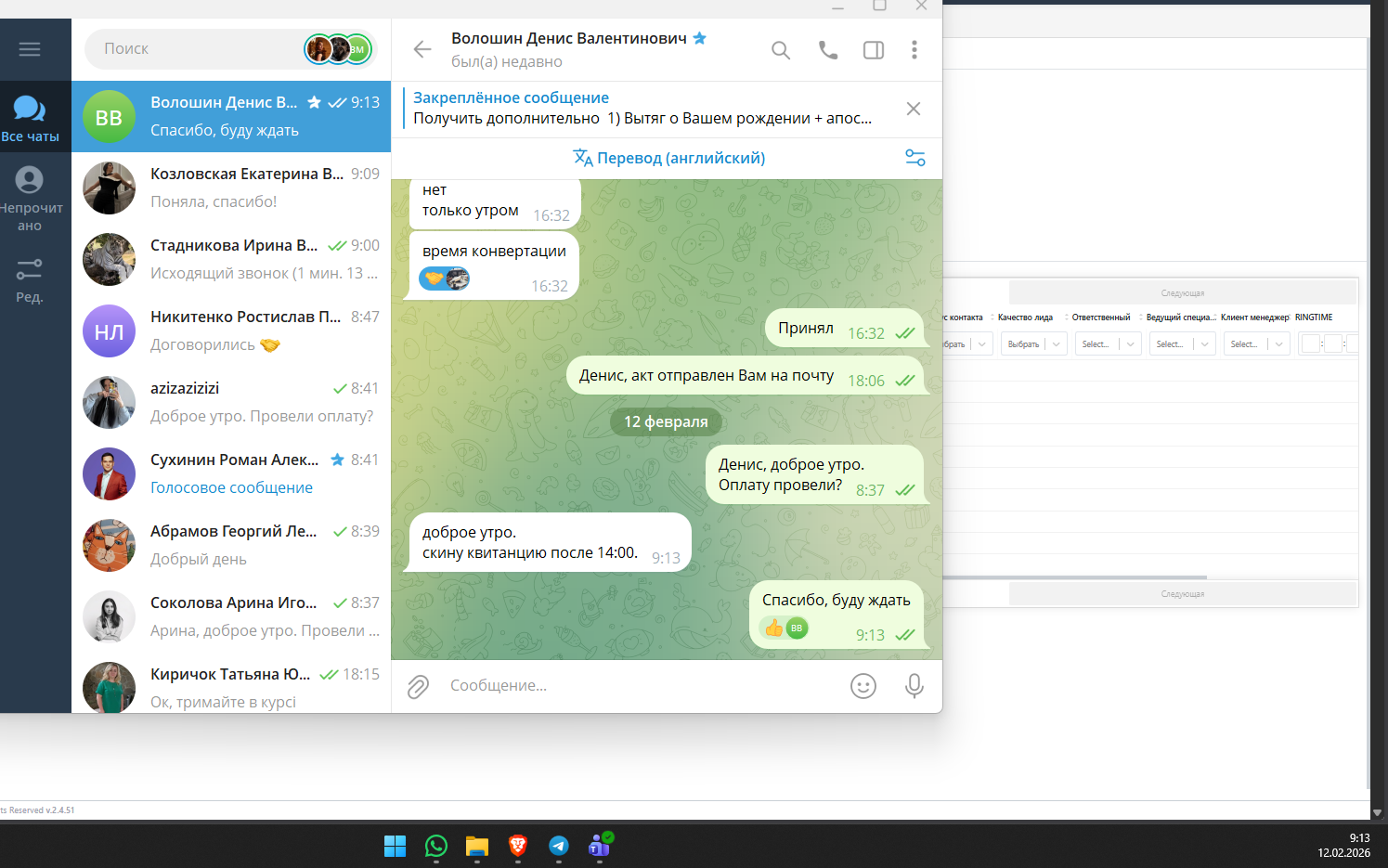Go back with the arrow icon in the chat header

[x=422, y=49]
